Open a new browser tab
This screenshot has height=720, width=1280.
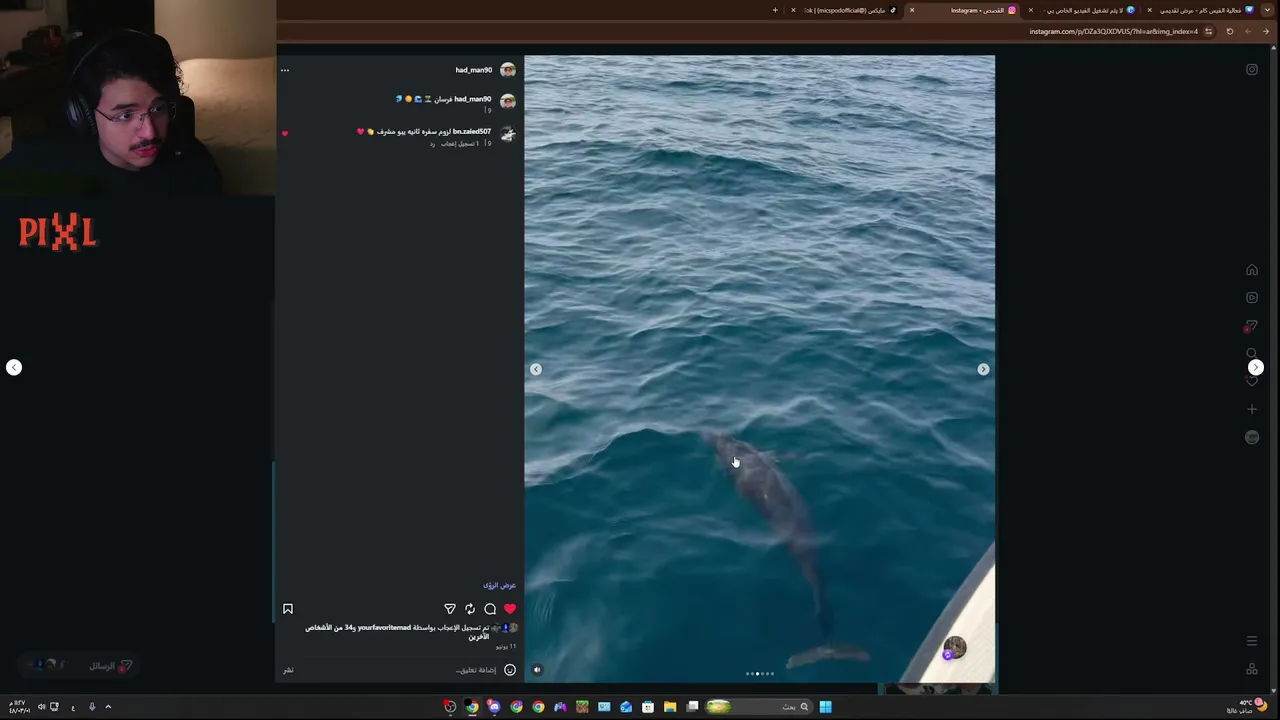775,10
